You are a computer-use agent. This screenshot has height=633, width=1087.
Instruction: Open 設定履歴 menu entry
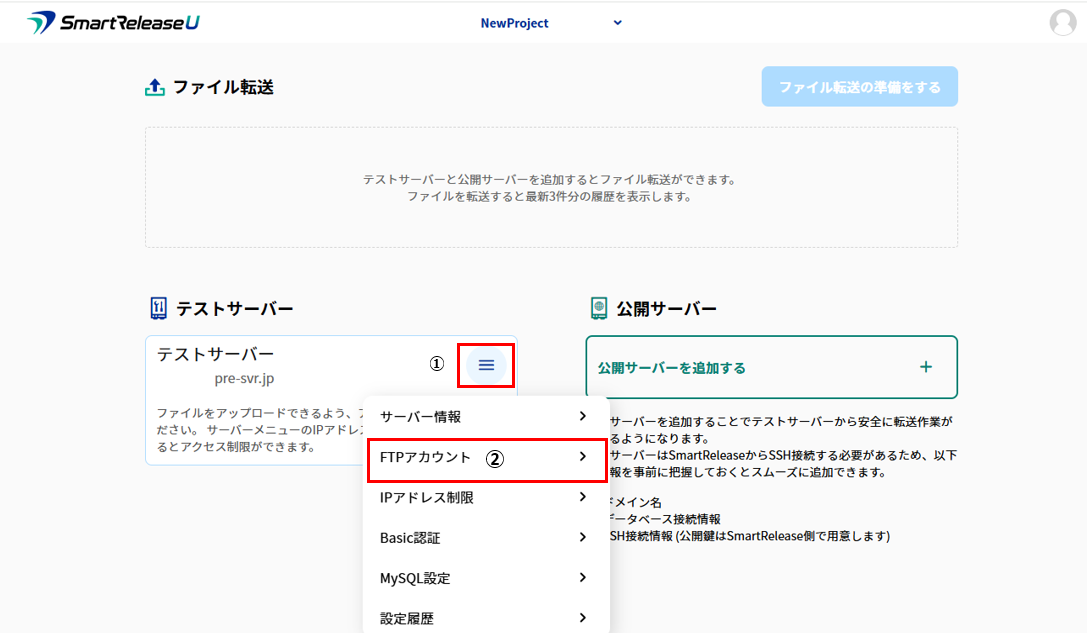coord(407,618)
